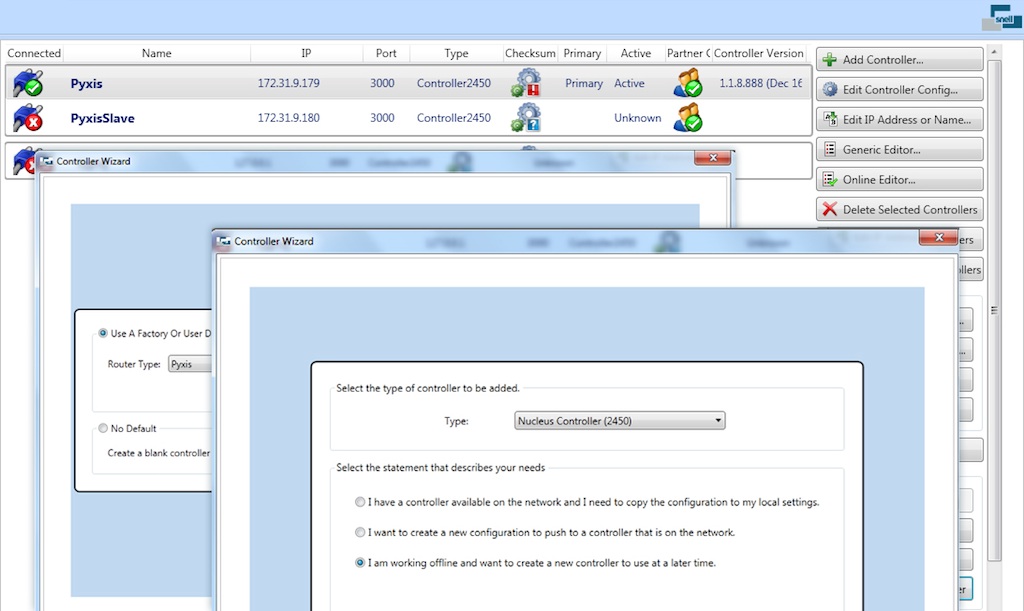Click IP address 172.31.9.179

click(289, 83)
